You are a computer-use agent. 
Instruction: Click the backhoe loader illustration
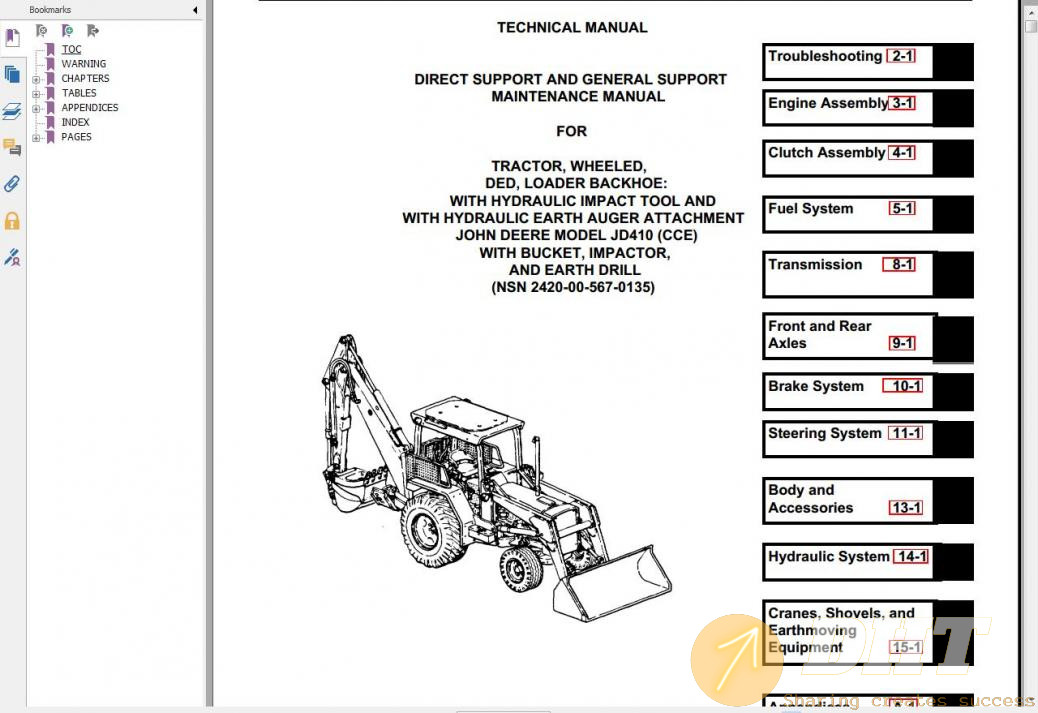coord(496,477)
